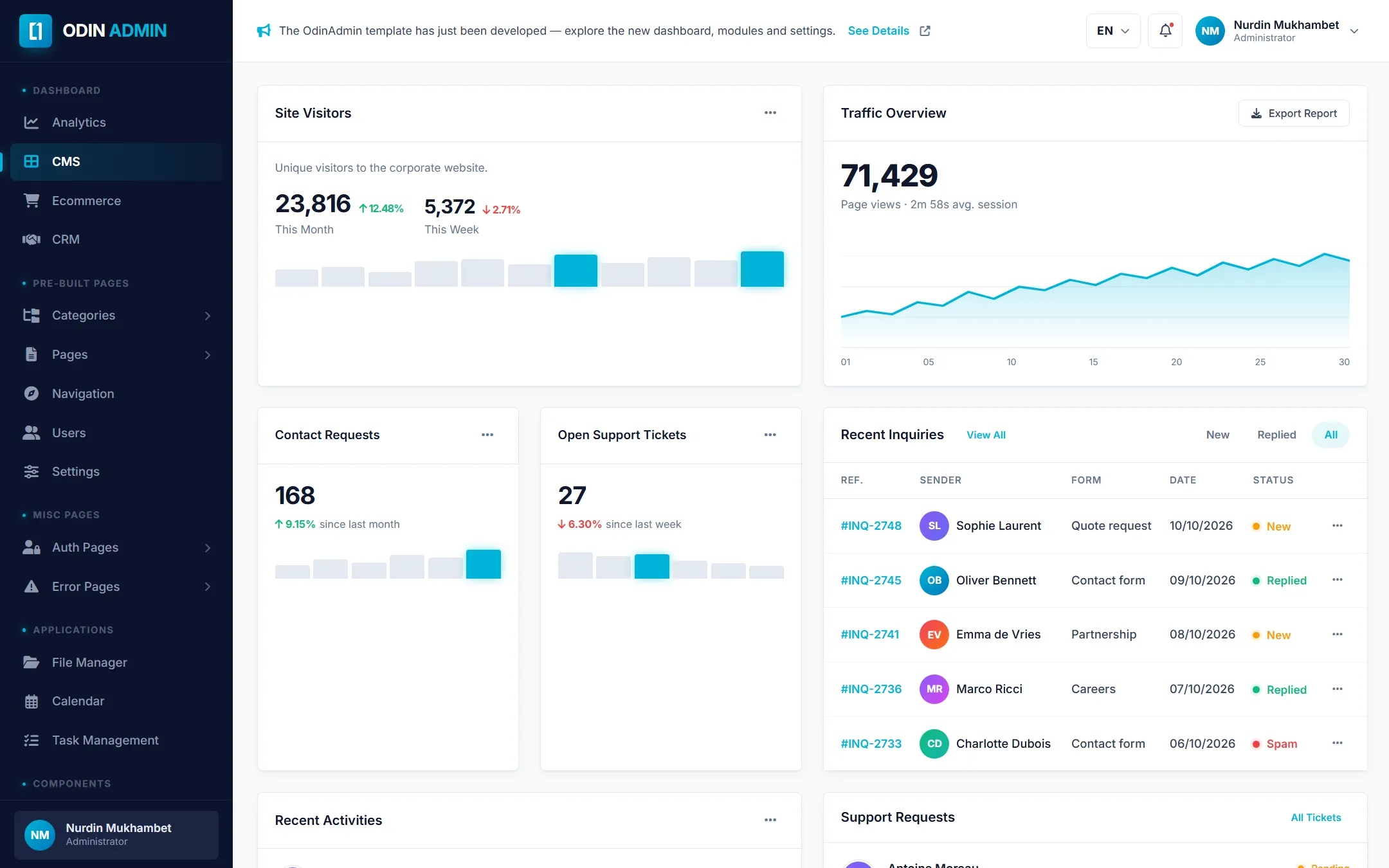Click the Task Management checklist icon
Viewport: 1389px width, 868px height.
pos(31,740)
